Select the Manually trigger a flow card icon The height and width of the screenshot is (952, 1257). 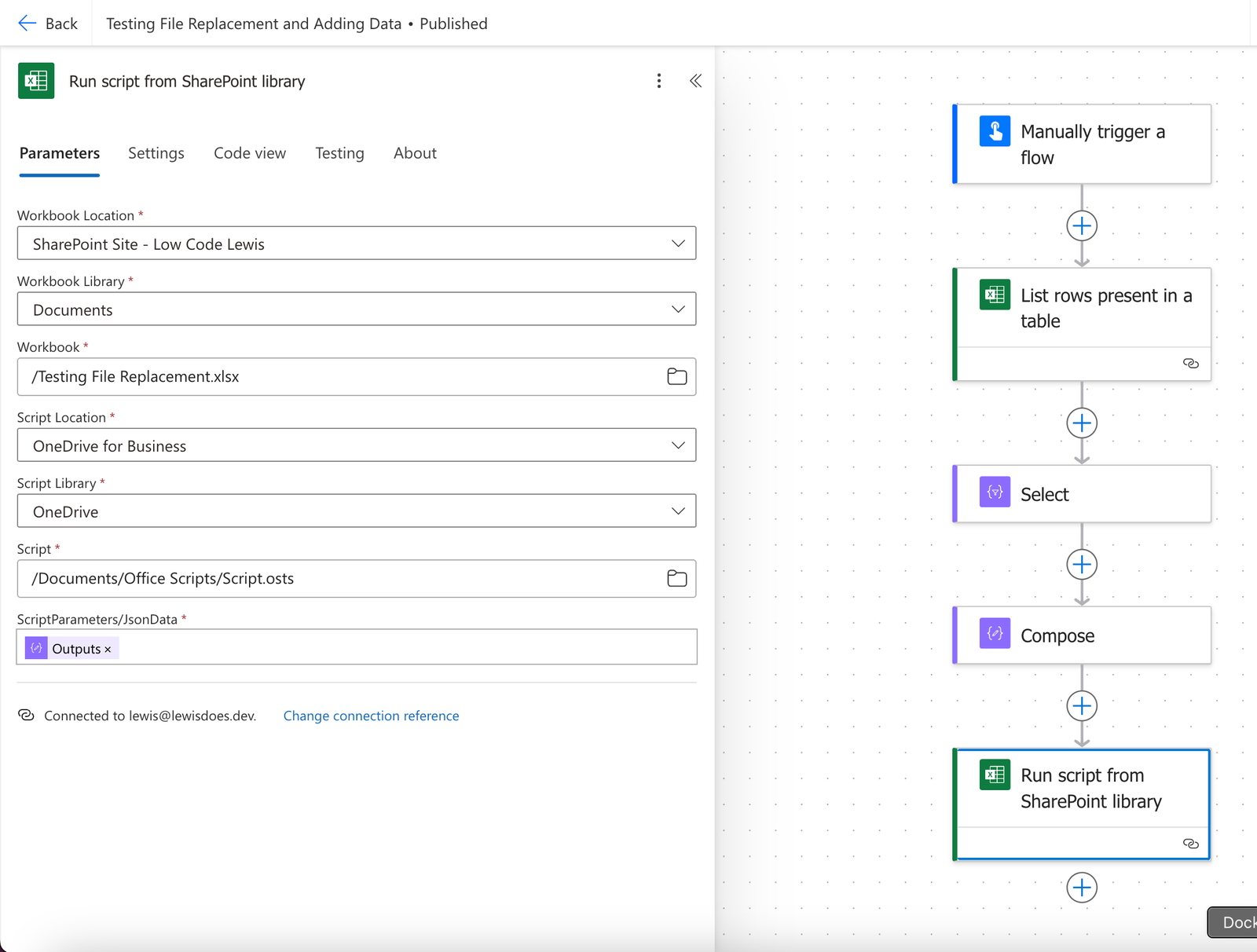pos(994,131)
